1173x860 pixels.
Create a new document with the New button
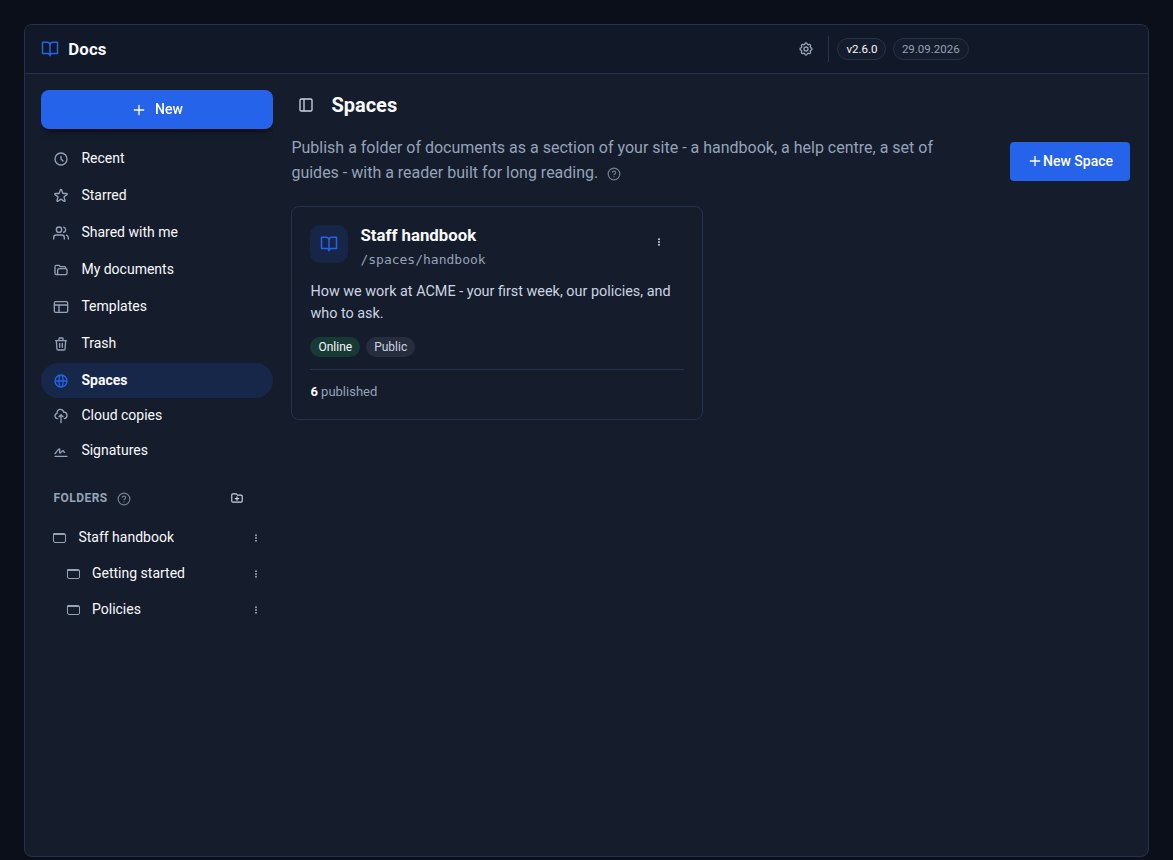click(x=157, y=109)
